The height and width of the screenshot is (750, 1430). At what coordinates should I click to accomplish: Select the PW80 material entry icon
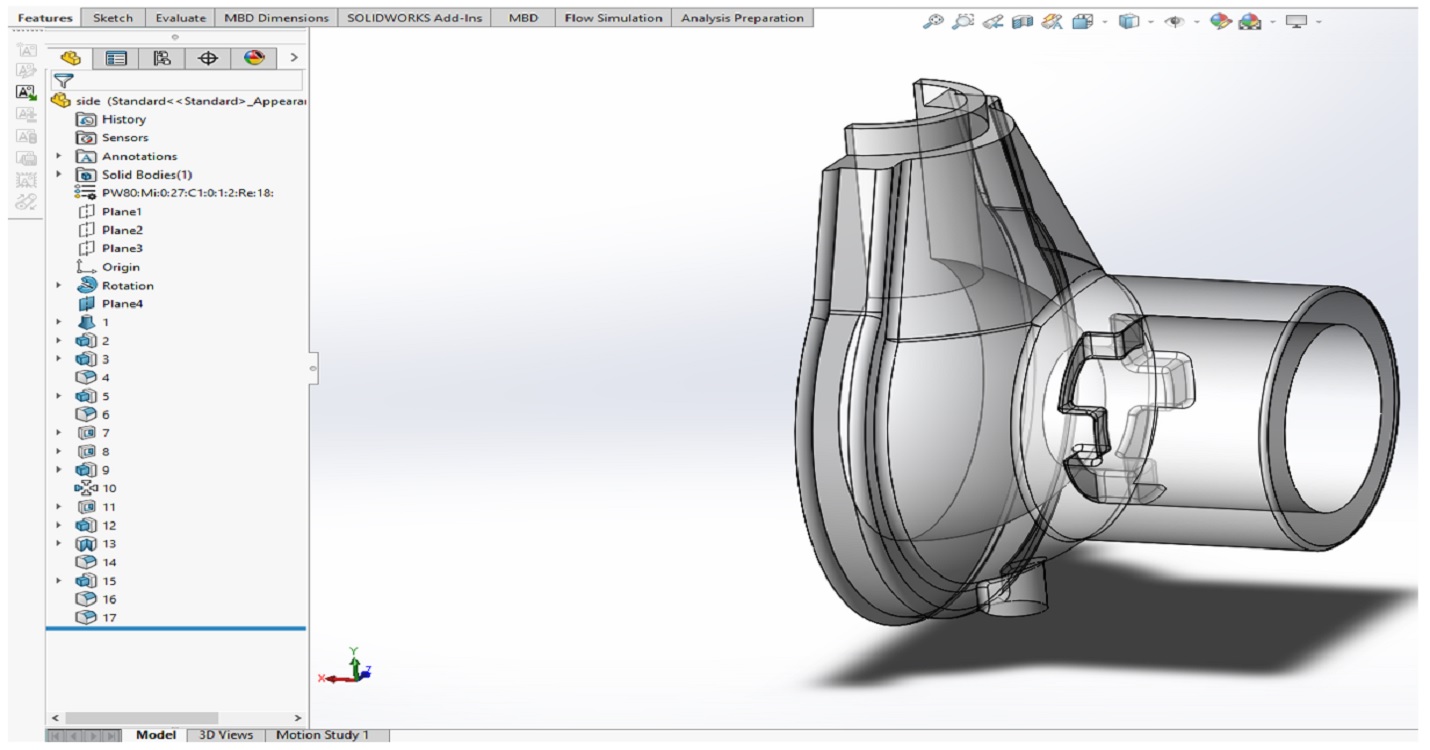pos(86,193)
